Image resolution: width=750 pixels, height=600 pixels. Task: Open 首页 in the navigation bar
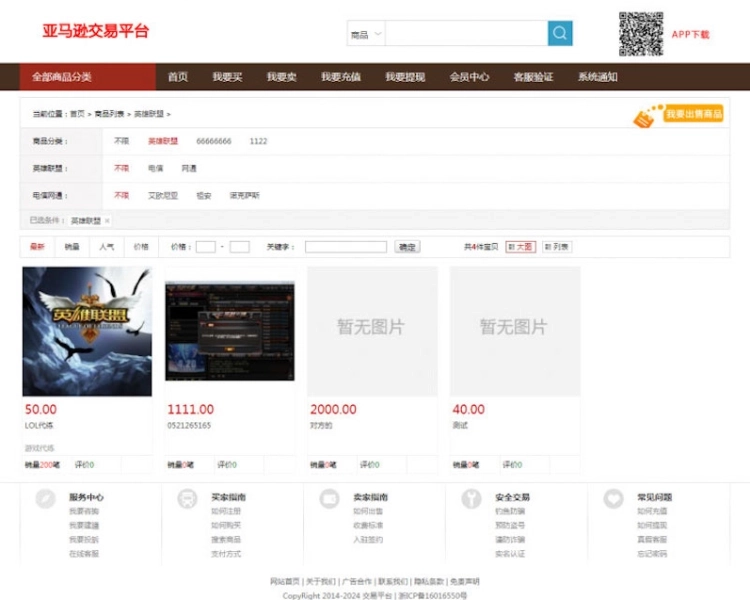pyautogui.click(x=178, y=77)
